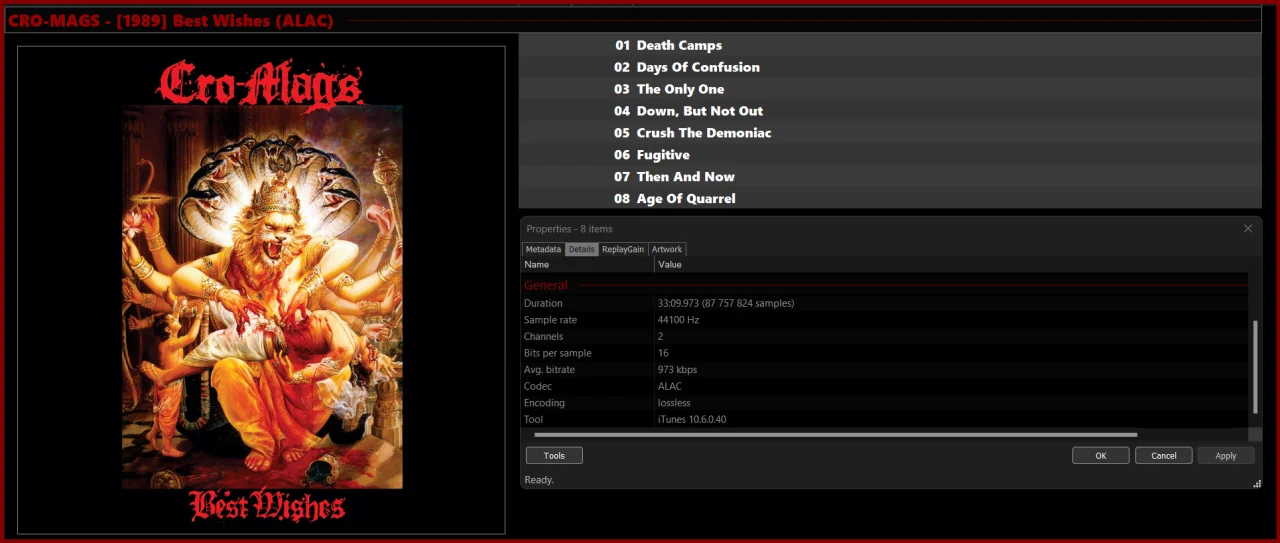The height and width of the screenshot is (543, 1280).
Task: Open the Artwork tab
Action: [667, 249]
